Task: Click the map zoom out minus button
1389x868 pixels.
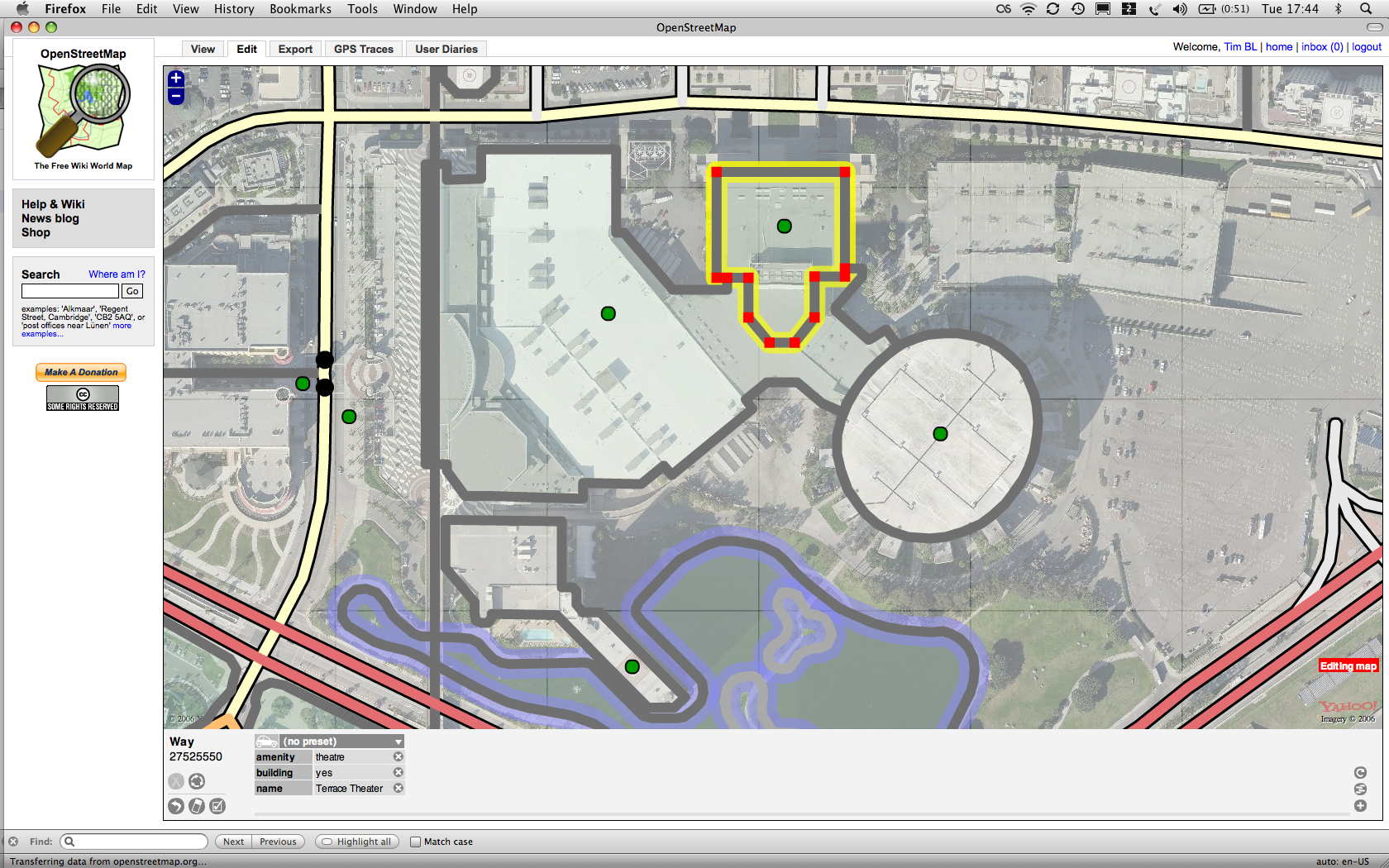Action: [176, 96]
